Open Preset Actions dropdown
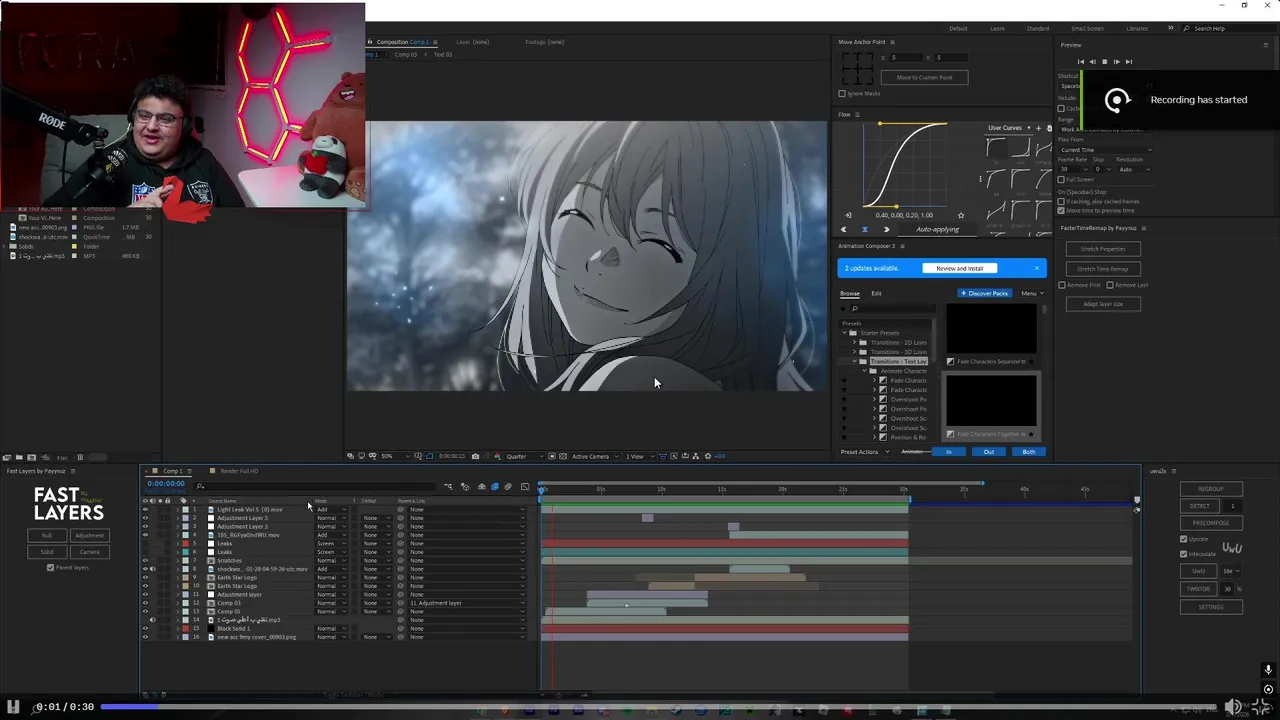The image size is (1280, 720). coord(863,452)
